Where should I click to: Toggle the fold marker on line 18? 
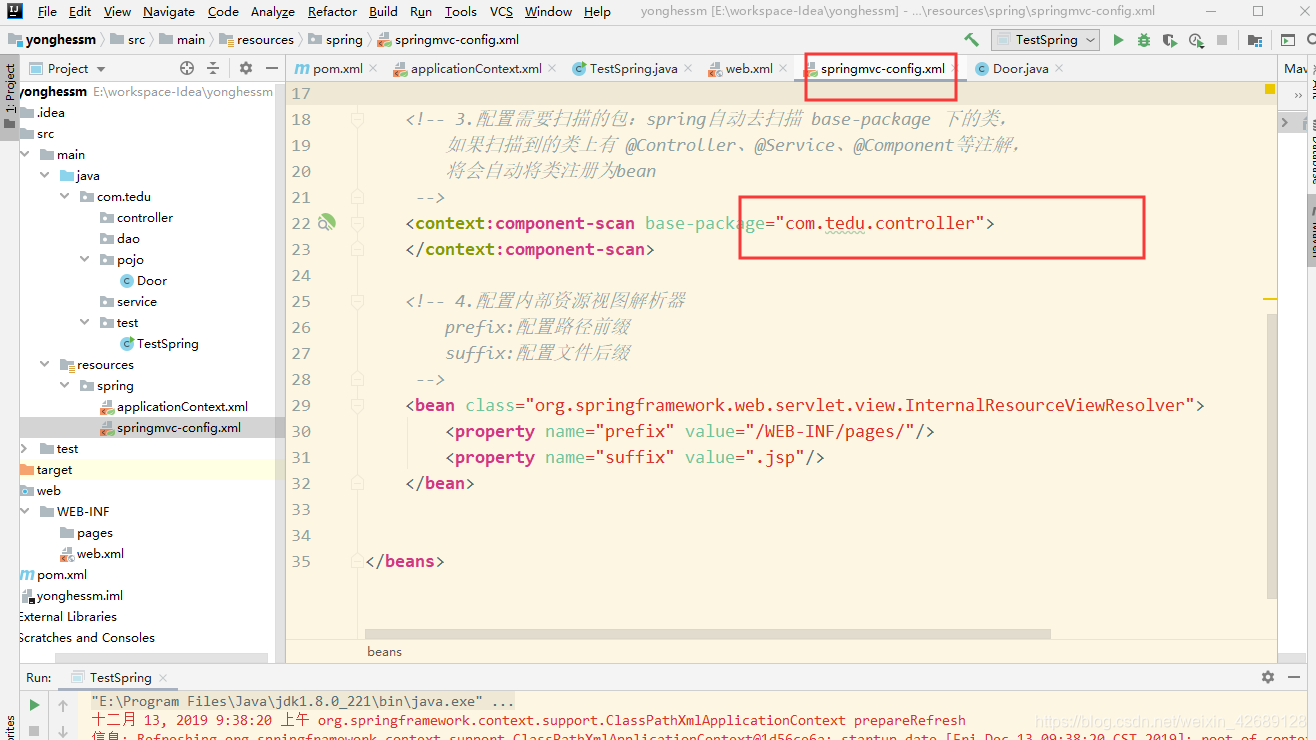357,119
